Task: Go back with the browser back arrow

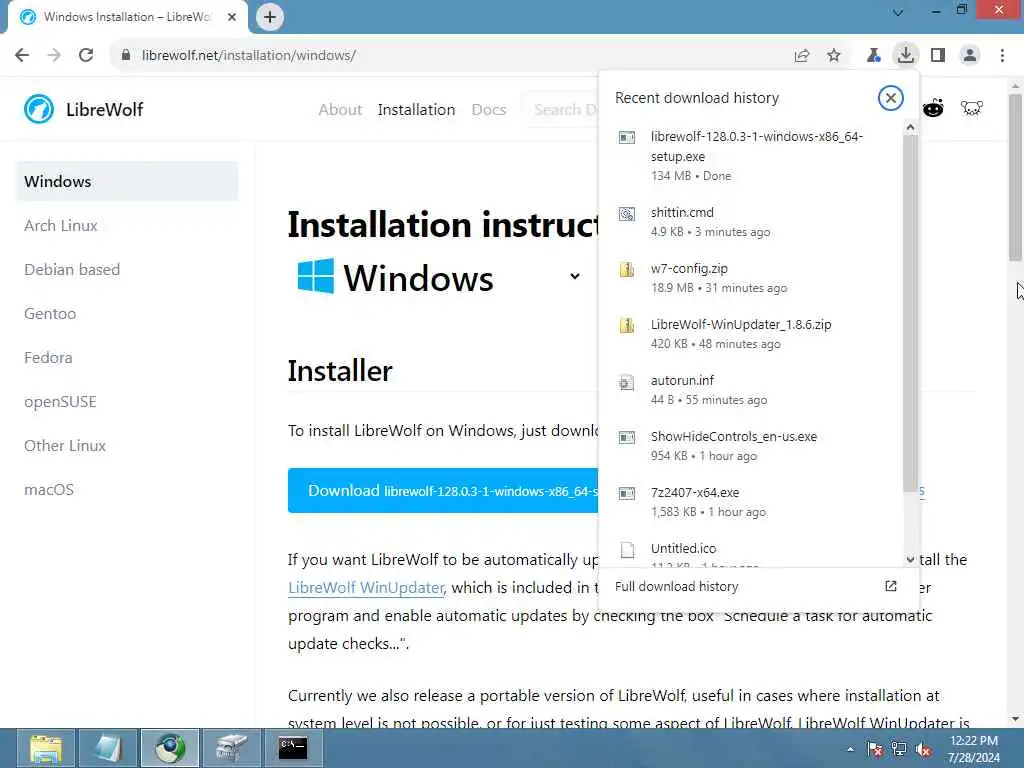Action: (x=22, y=55)
